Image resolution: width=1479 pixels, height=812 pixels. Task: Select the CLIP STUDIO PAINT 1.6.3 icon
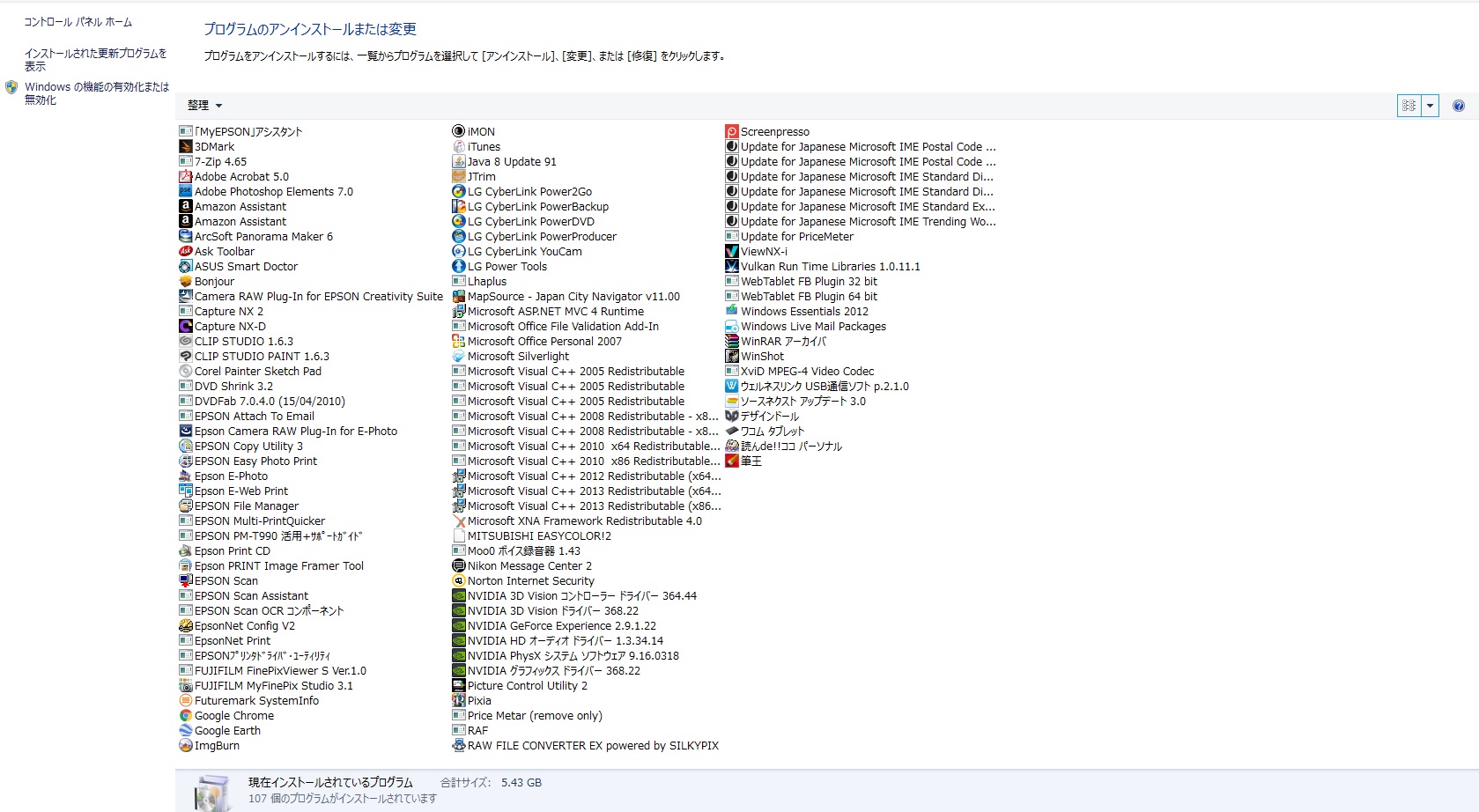pyautogui.click(x=186, y=357)
